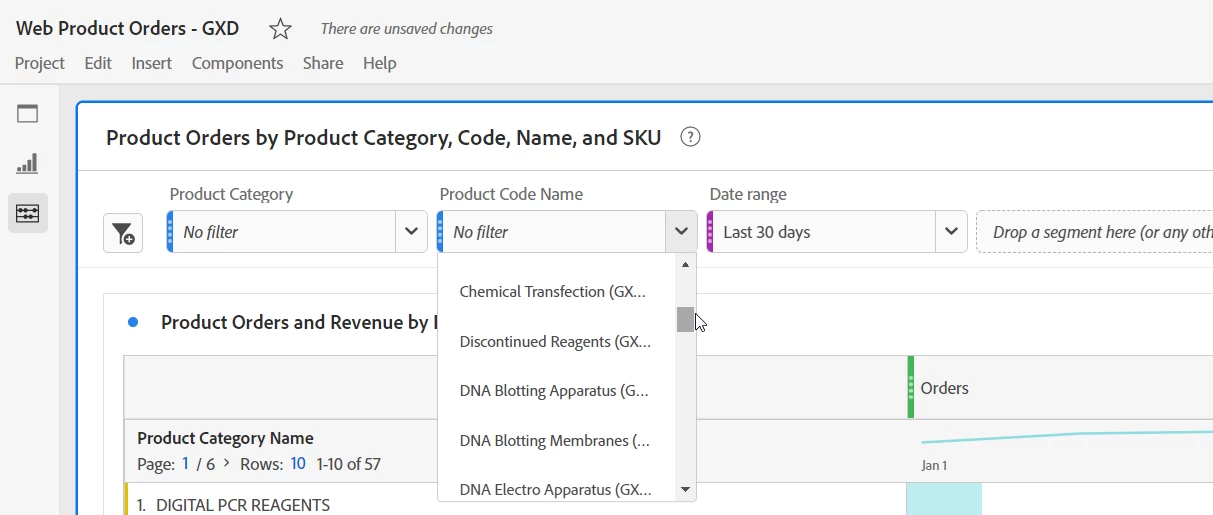Collapse the Product Code Name dropdown arrow

(x=681, y=232)
